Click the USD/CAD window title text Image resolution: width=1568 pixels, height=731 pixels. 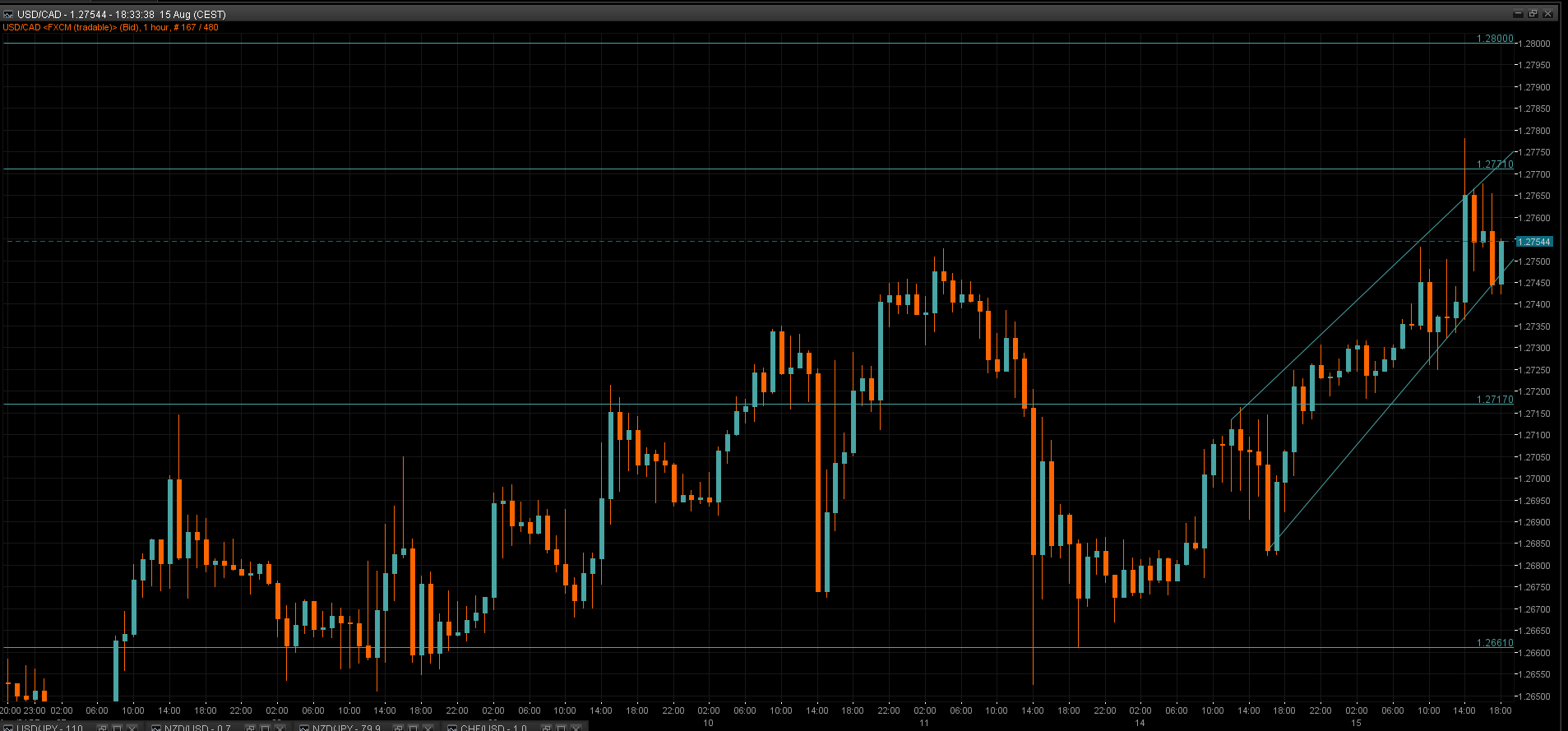[x=122, y=14]
